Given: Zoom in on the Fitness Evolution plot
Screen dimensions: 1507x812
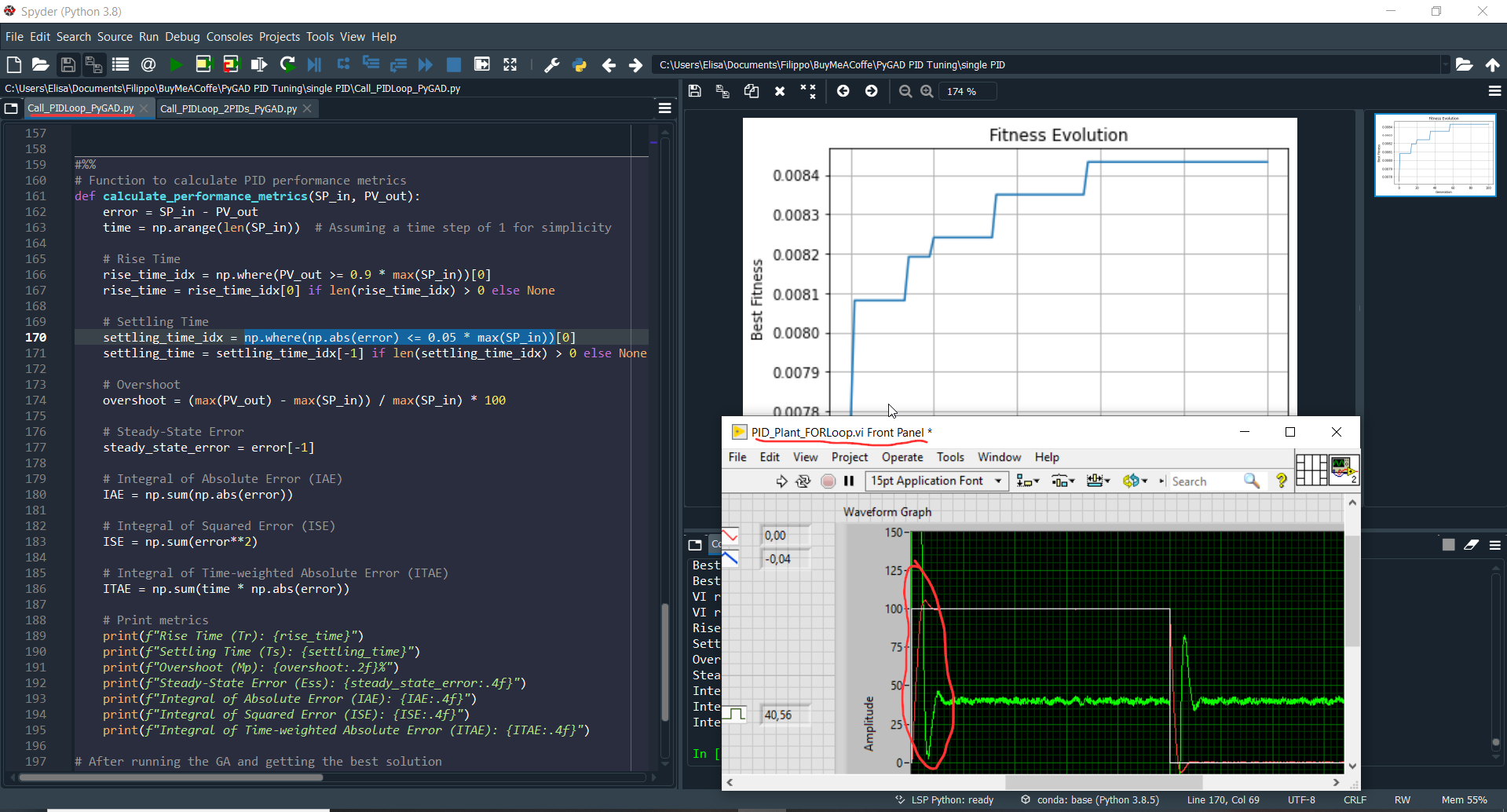Looking at the screenshot, I should coord(927,91).
